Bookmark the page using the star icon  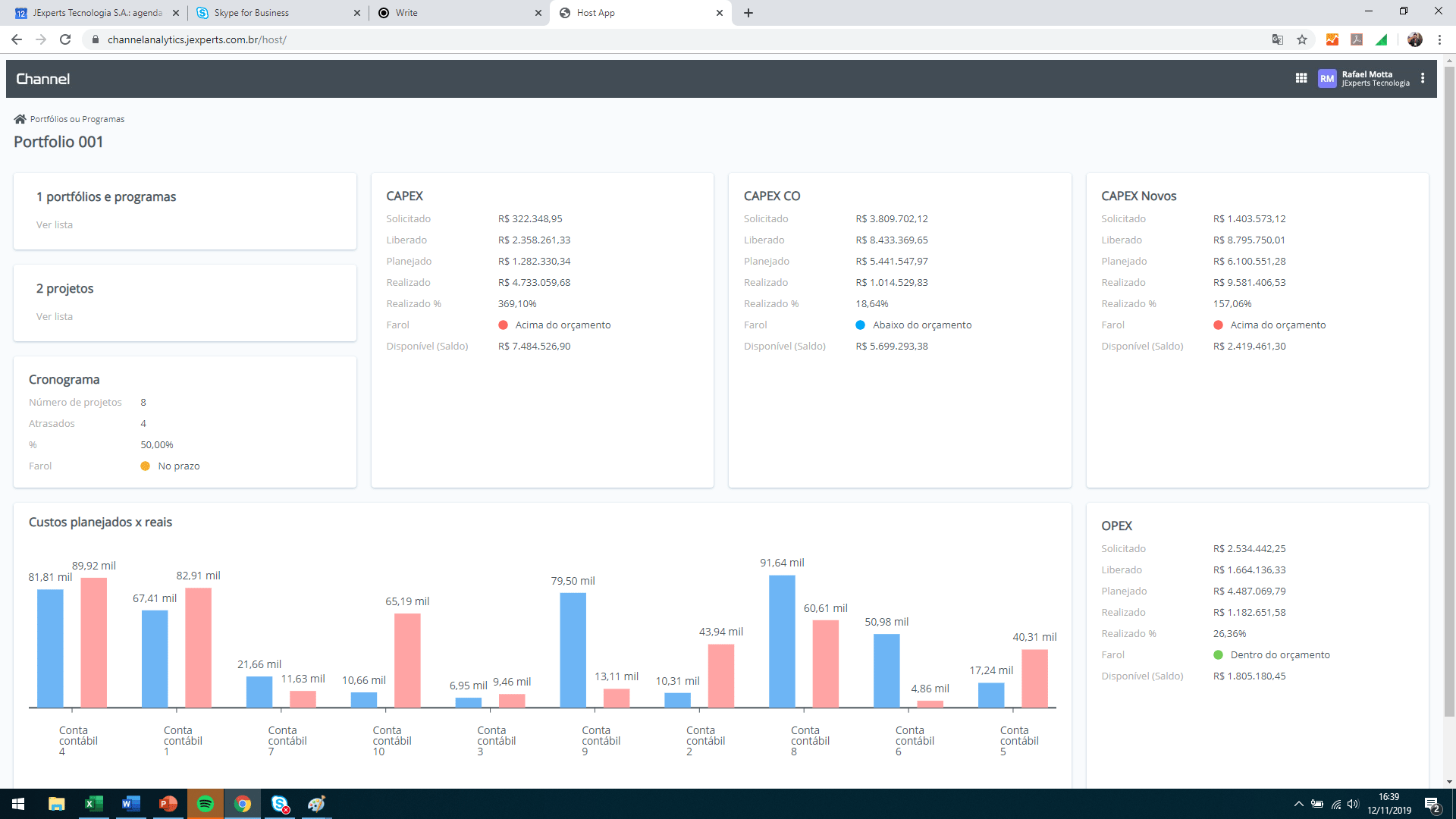click(1302, 39)
